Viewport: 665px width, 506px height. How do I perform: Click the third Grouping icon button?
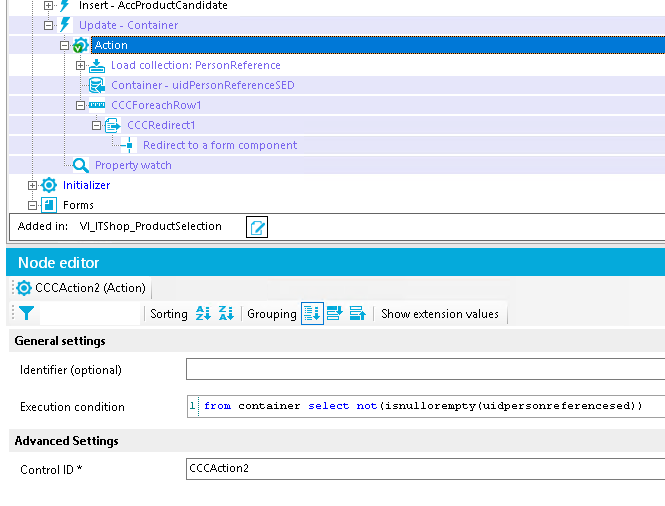[358, 313]
